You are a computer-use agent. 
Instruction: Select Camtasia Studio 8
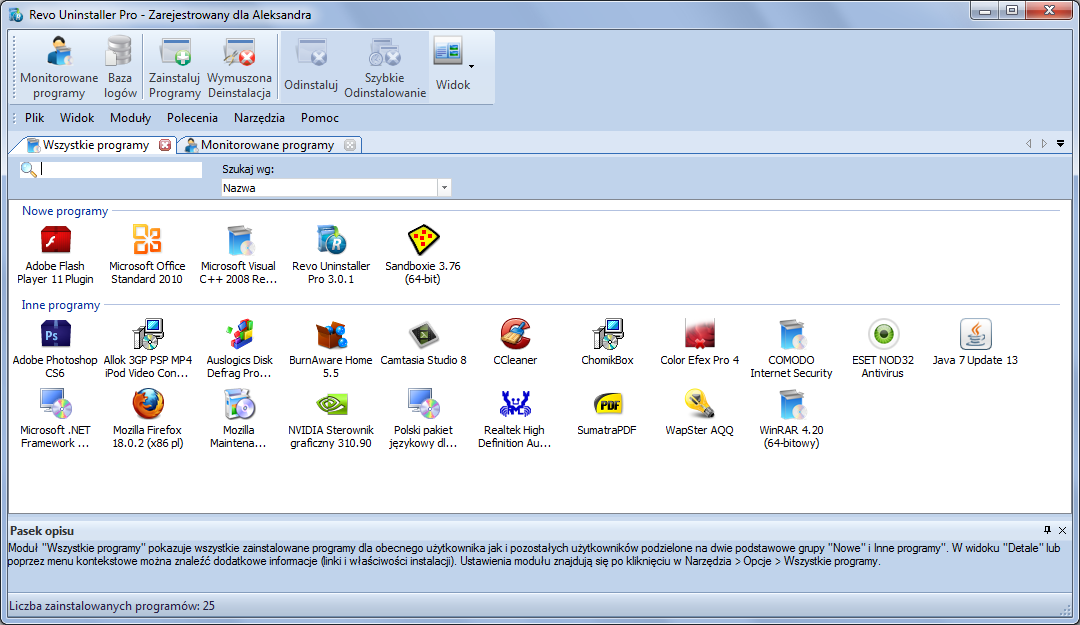[x=423, y=342]
